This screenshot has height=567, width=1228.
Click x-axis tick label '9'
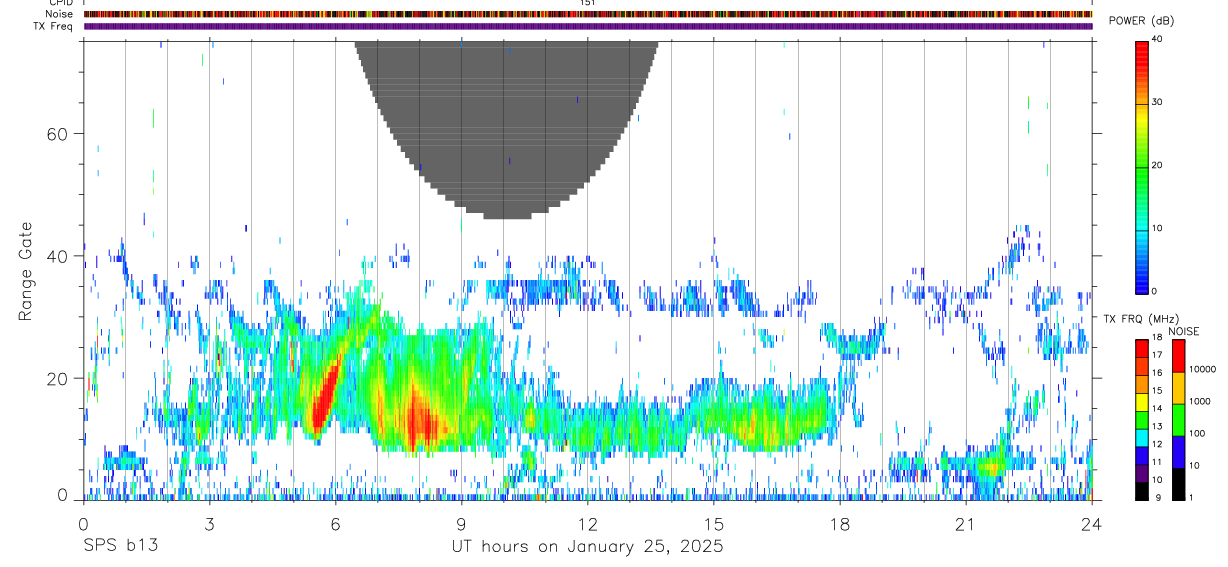(x=461, y=523)
